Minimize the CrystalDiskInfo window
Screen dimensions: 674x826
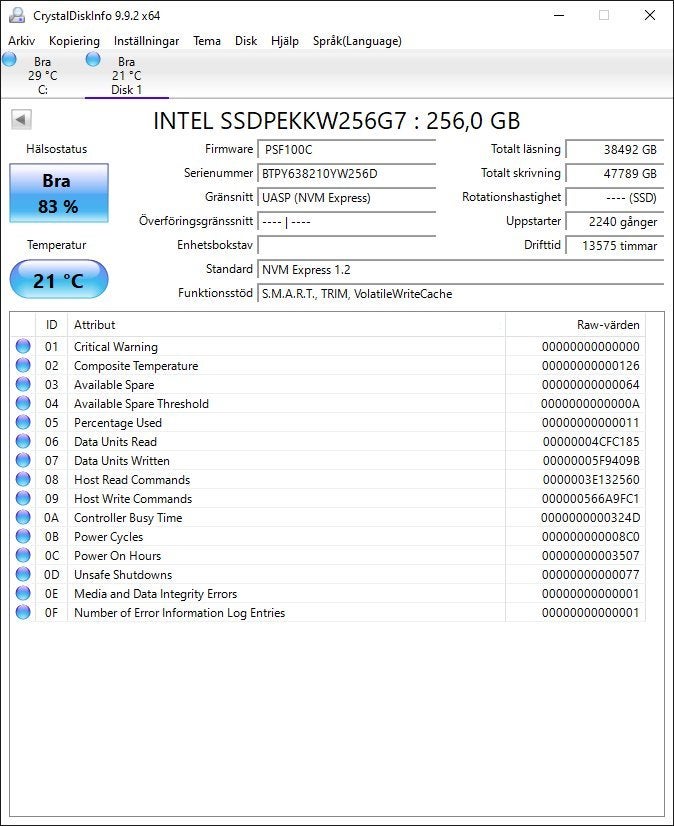point(559,15)
